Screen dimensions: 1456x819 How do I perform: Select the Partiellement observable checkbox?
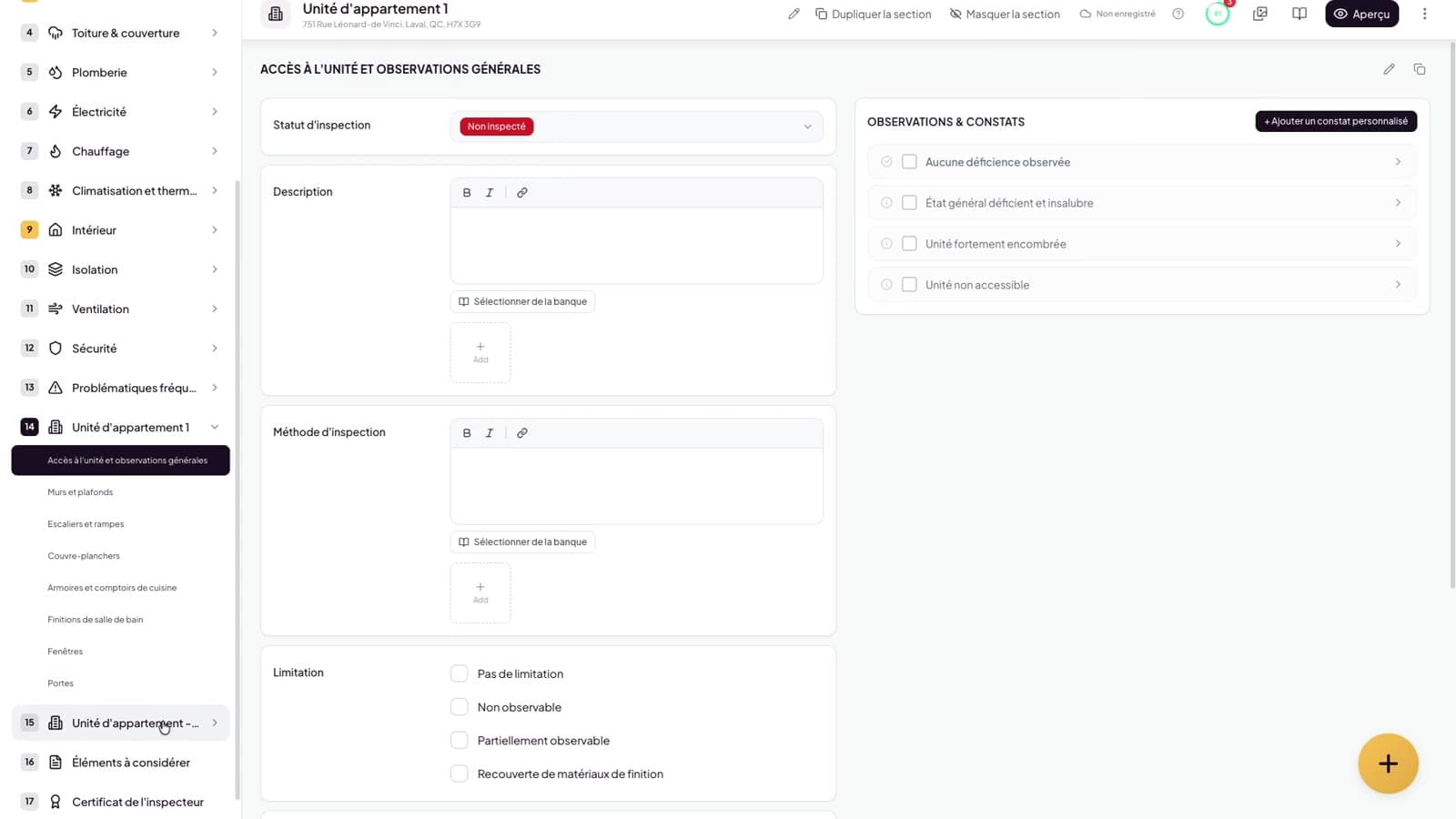pyautogui.click(x=460, y=741)
